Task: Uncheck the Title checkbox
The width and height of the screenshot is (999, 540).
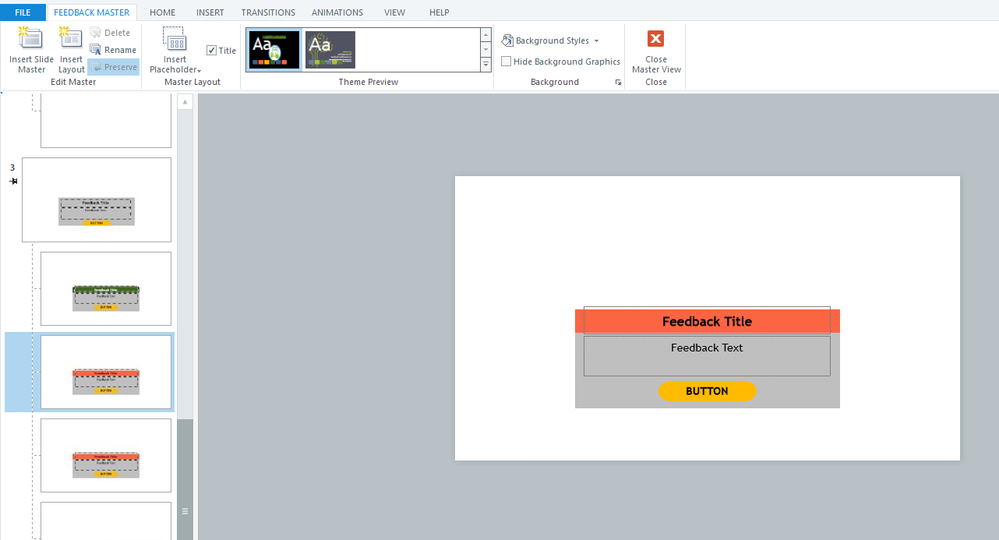Action: [212, 50]
